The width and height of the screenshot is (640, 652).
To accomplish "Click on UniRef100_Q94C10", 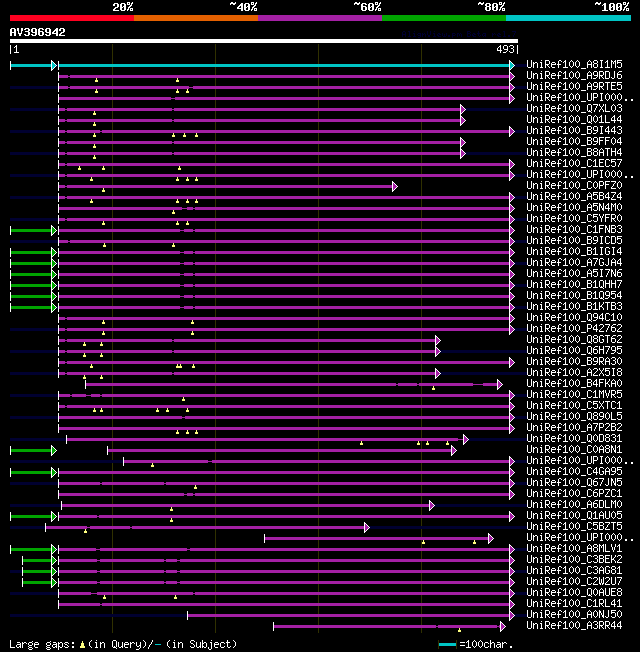I will pyautogui.click(x=574, y=318).
